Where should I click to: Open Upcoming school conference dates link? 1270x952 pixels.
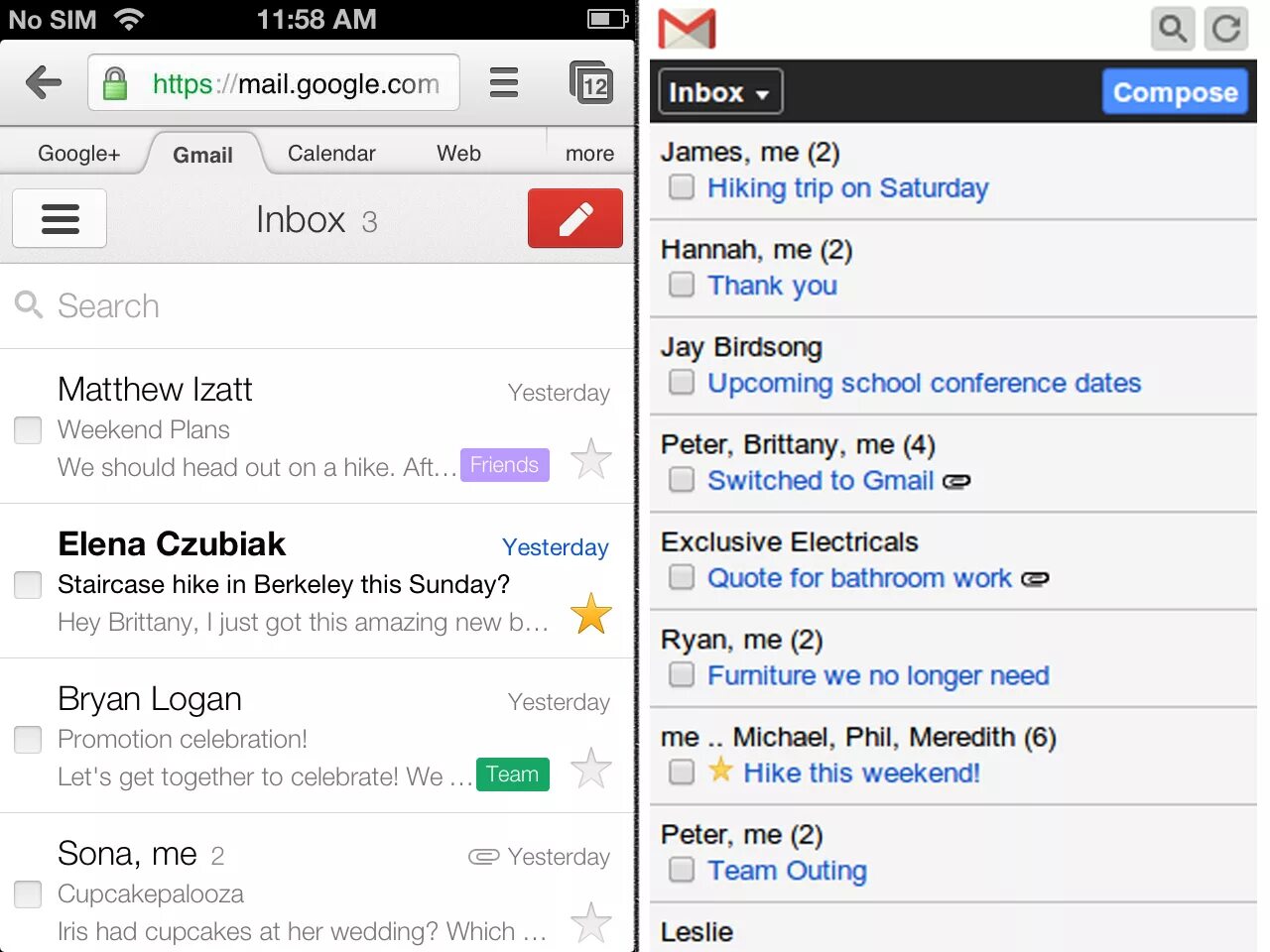point(924,383)
